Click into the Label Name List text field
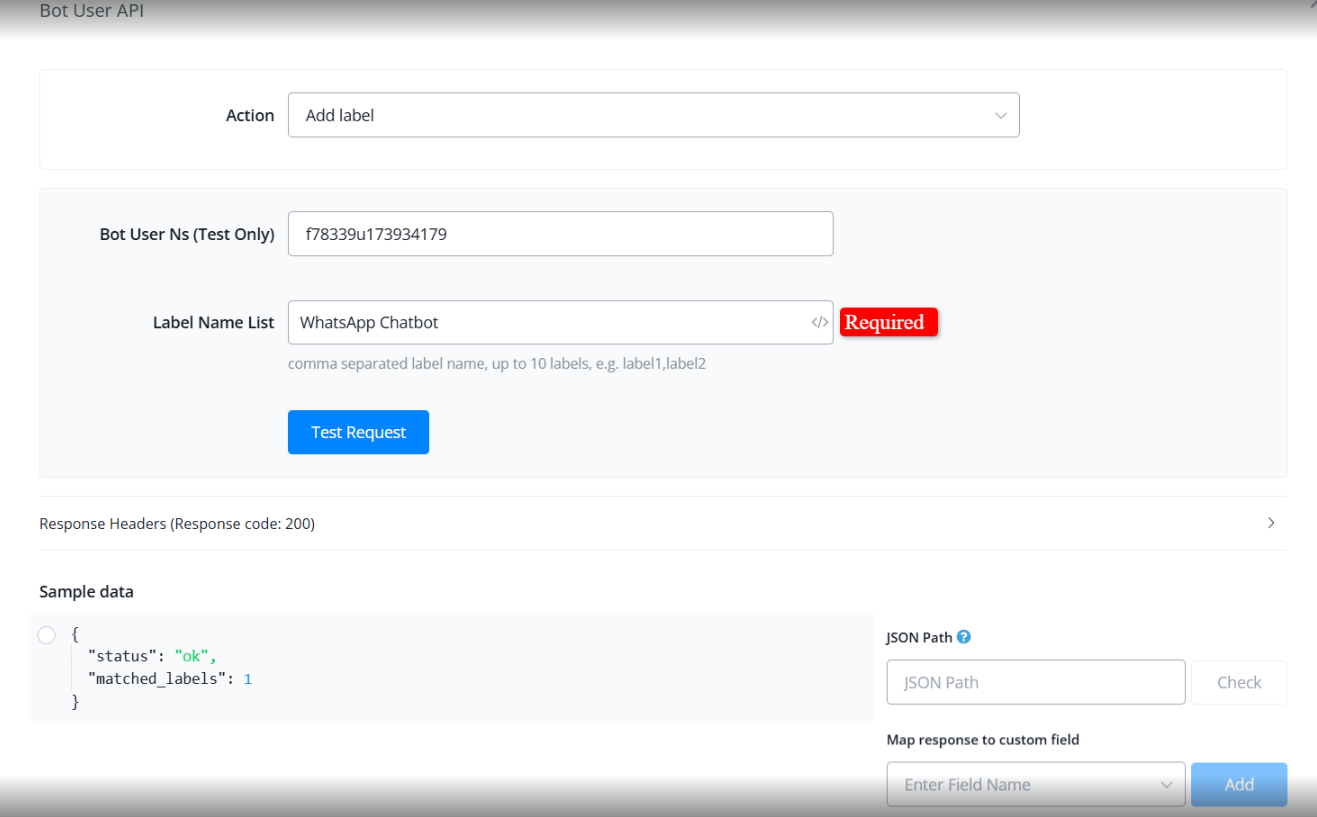The height and width of the screenshot is (817, 1317). pos(548,323)
